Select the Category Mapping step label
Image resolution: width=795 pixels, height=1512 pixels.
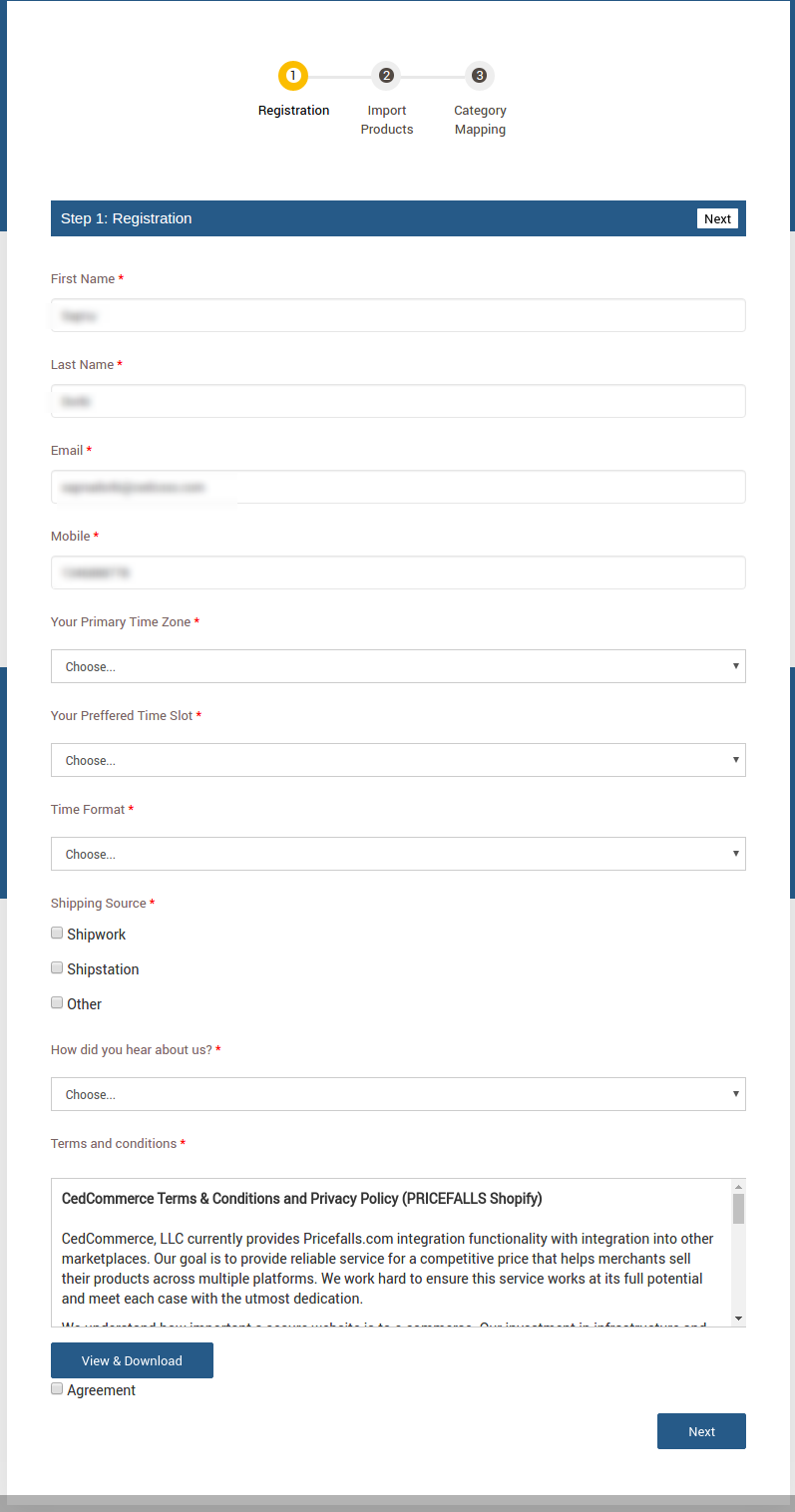tap(480, 120)
